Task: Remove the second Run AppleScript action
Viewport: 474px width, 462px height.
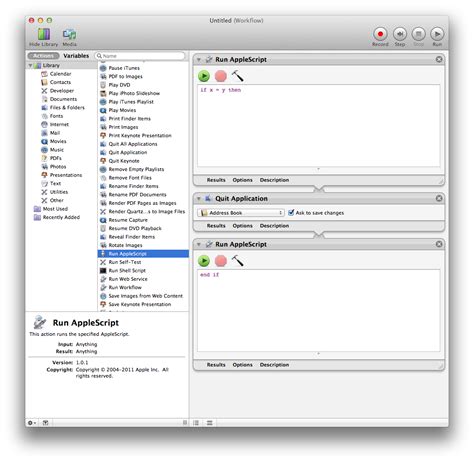Action: click(x=439, y=244)
